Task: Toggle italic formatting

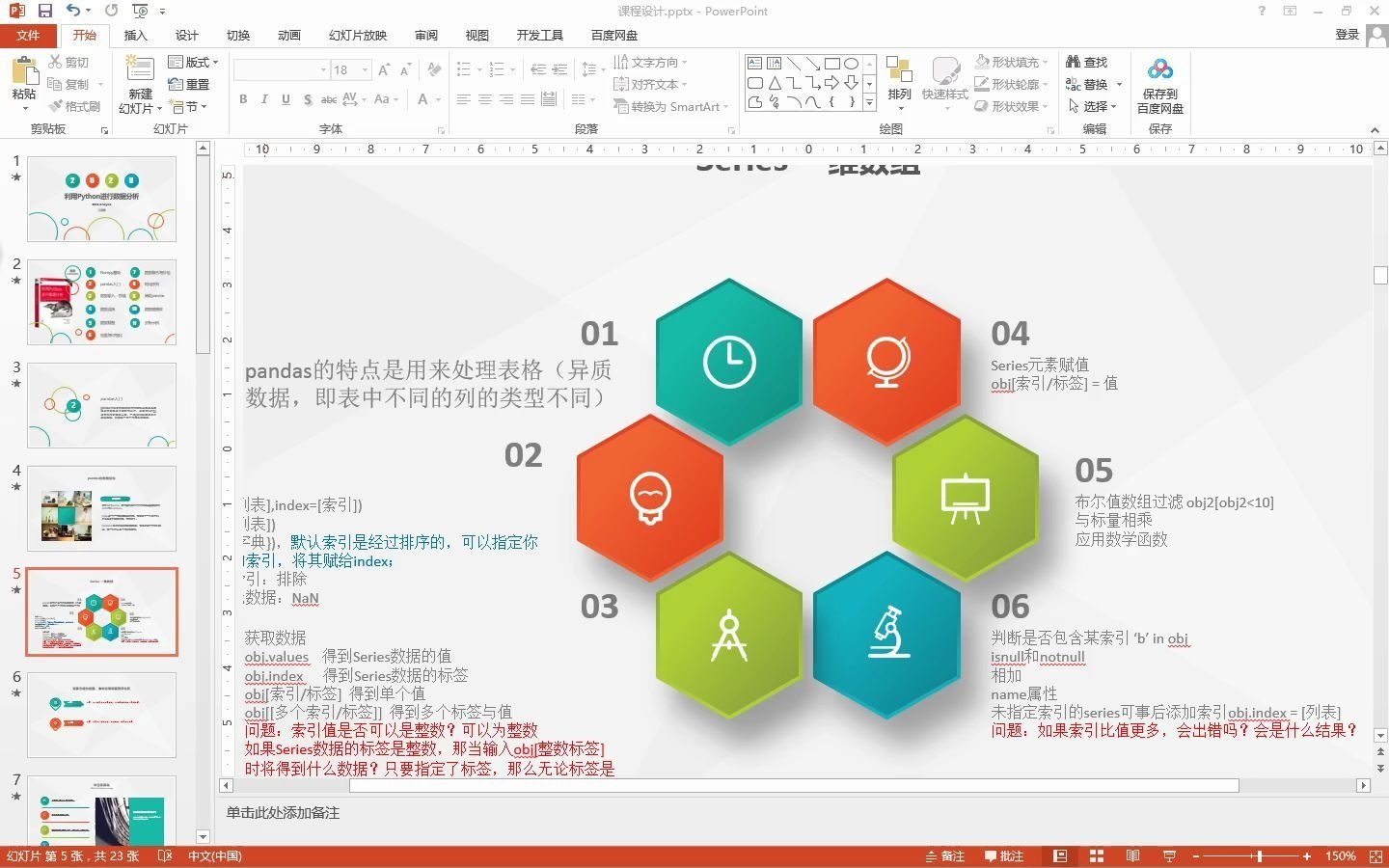Action: click(x=264, y=98)
